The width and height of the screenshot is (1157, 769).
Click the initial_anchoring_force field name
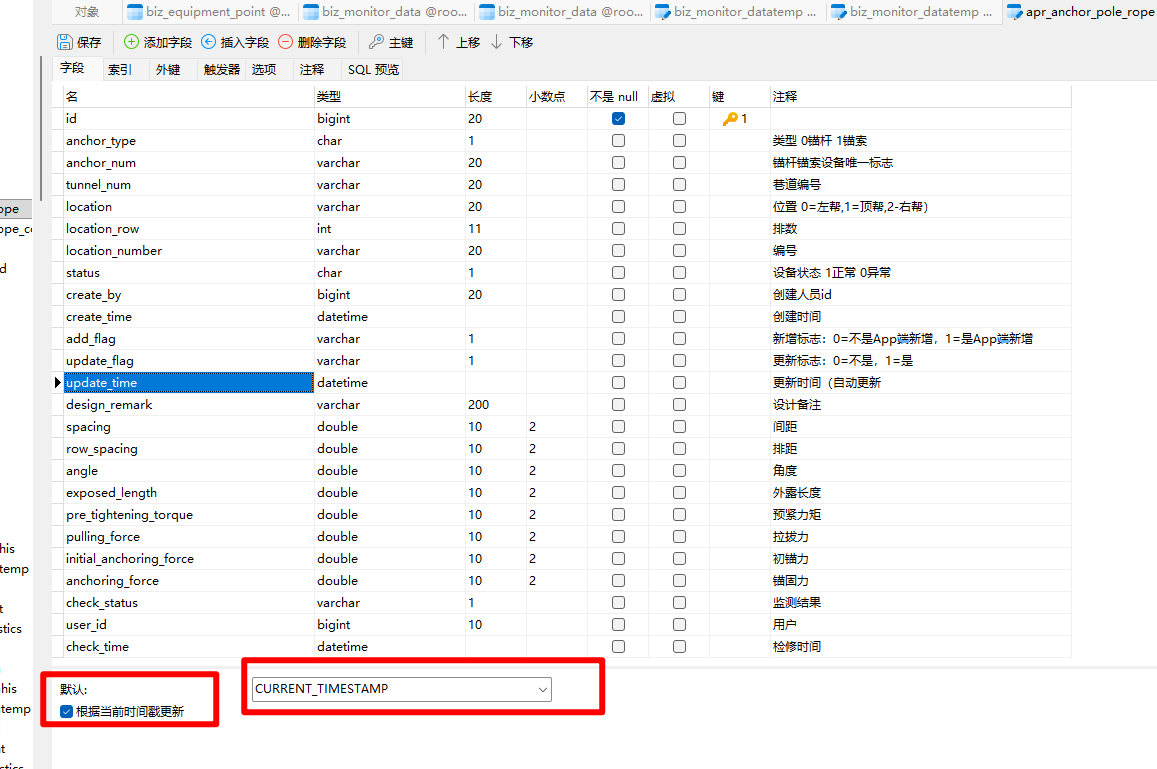[x=130, y=559]
